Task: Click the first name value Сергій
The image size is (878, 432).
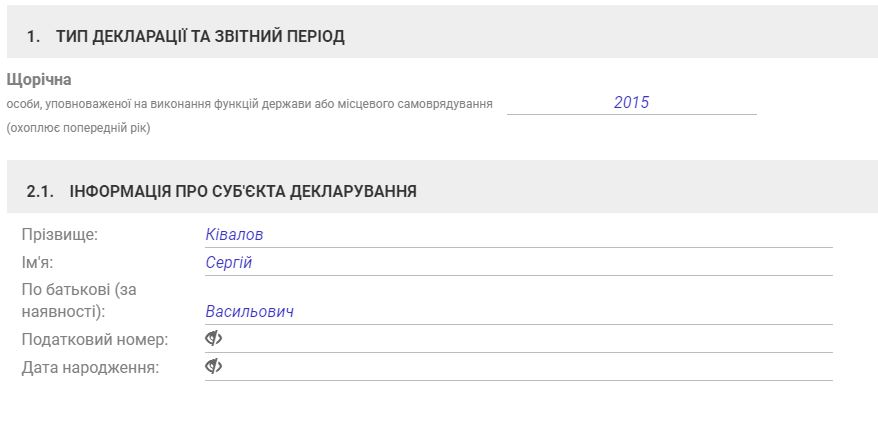Action: coord(229,262)
